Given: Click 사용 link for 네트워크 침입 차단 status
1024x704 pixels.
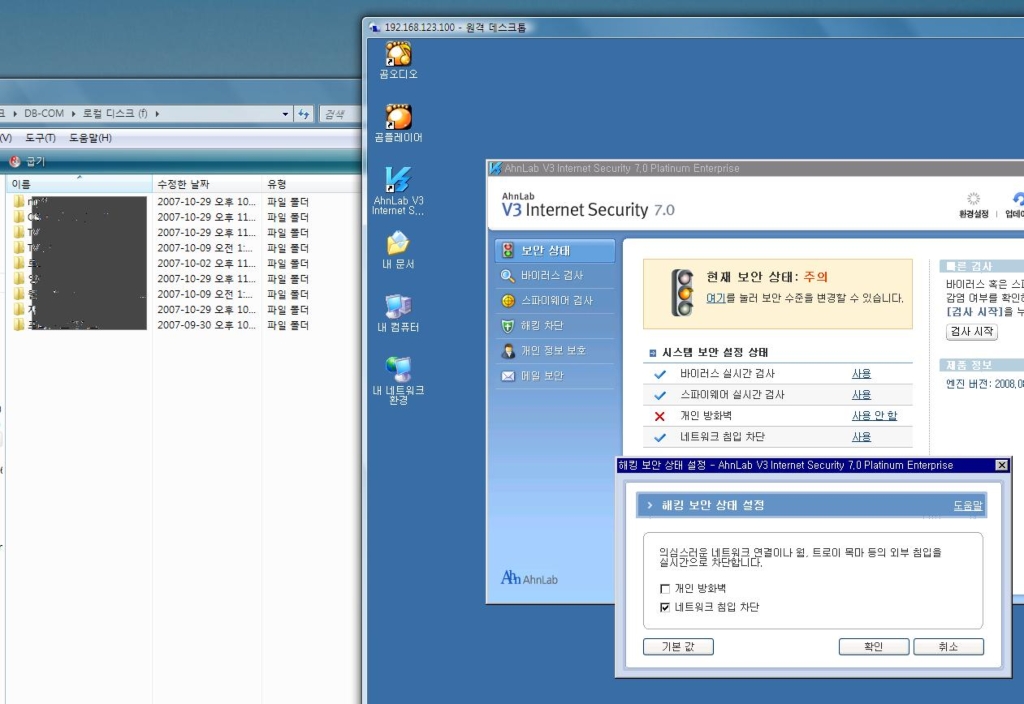Looking at the screenshot, I should coord(861,437).
